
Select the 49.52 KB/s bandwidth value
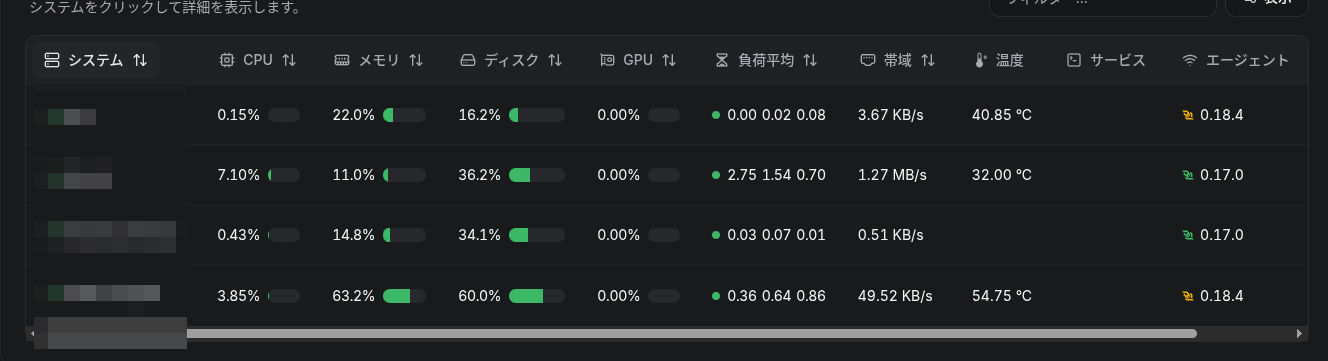click(895, 296)
